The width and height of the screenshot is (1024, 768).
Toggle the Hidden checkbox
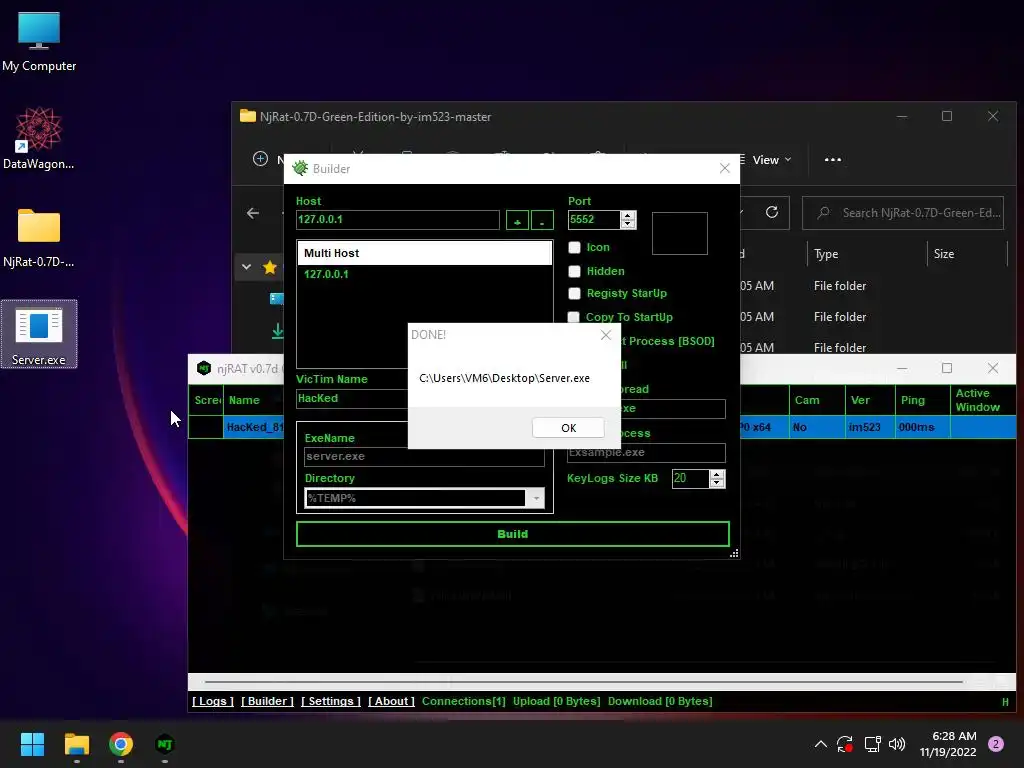[x=575, y=271]
